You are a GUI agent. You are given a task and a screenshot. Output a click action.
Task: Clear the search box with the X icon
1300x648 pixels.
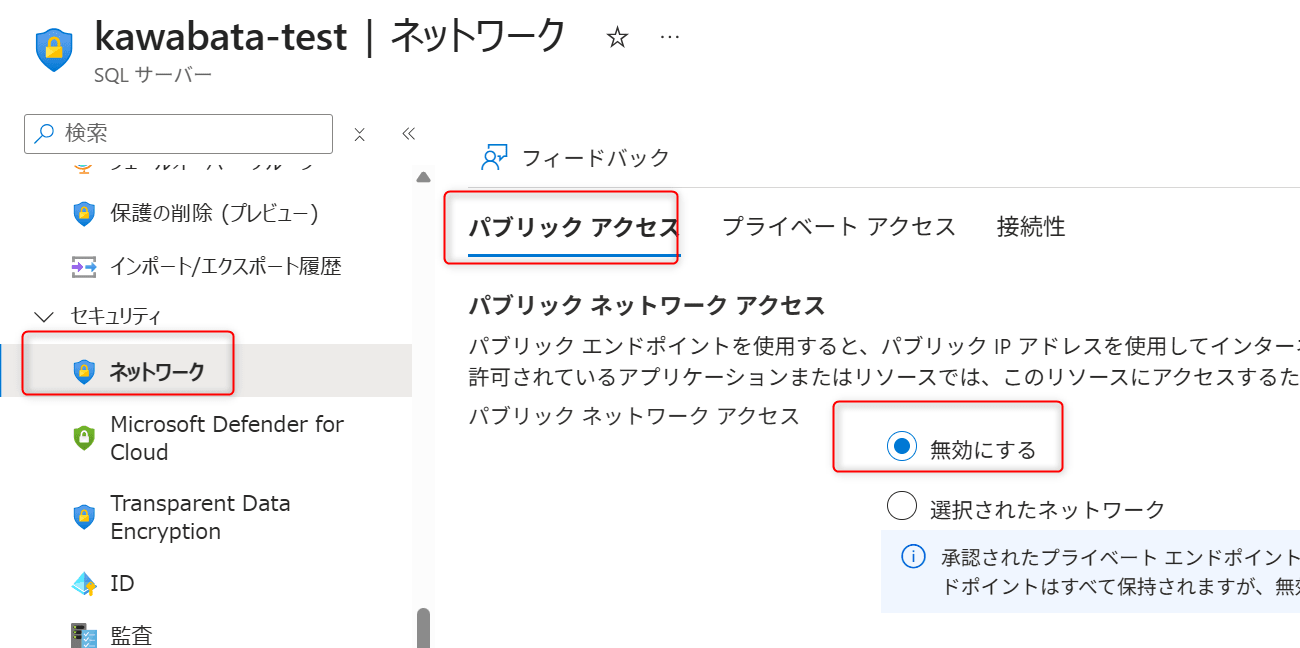tap(360, 134)
